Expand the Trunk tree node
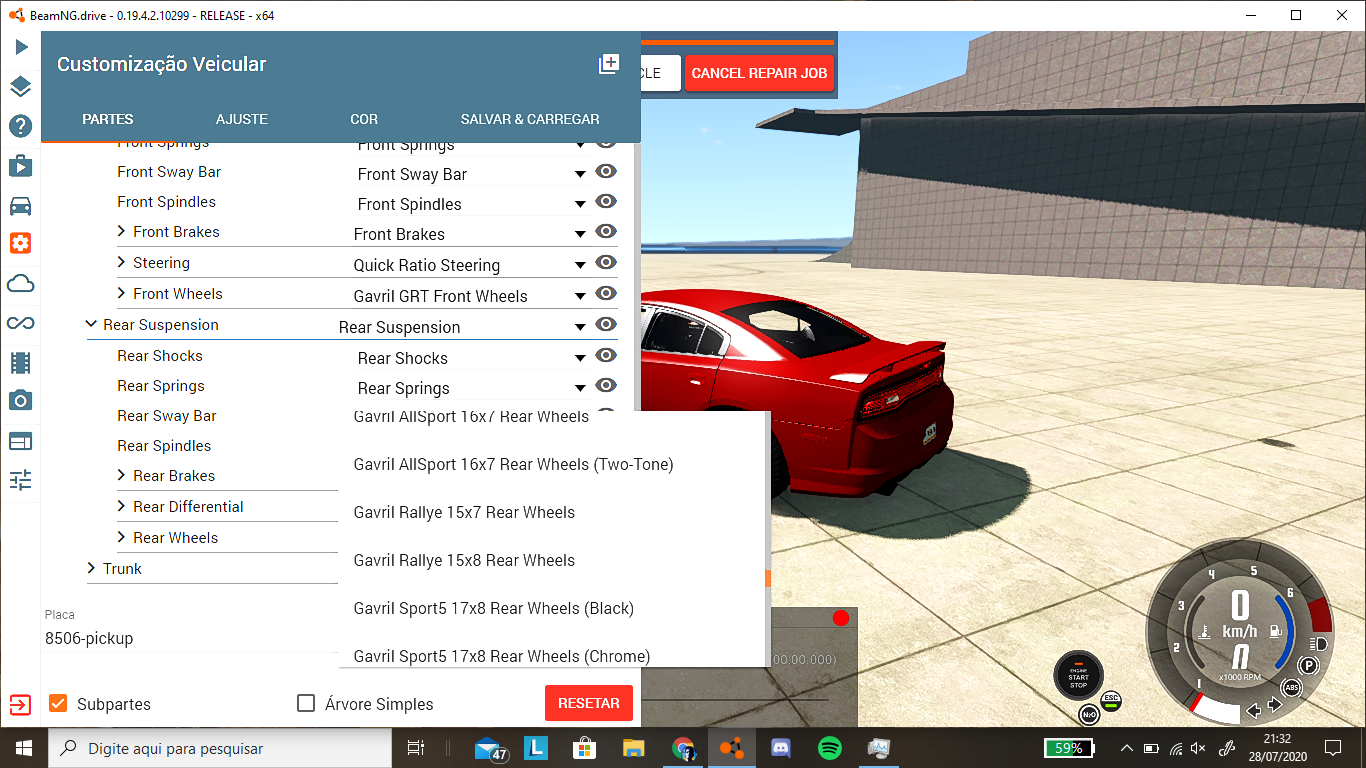Image resolution: width=1366 pixels, height=768 pixels. [x=91, y=569]
